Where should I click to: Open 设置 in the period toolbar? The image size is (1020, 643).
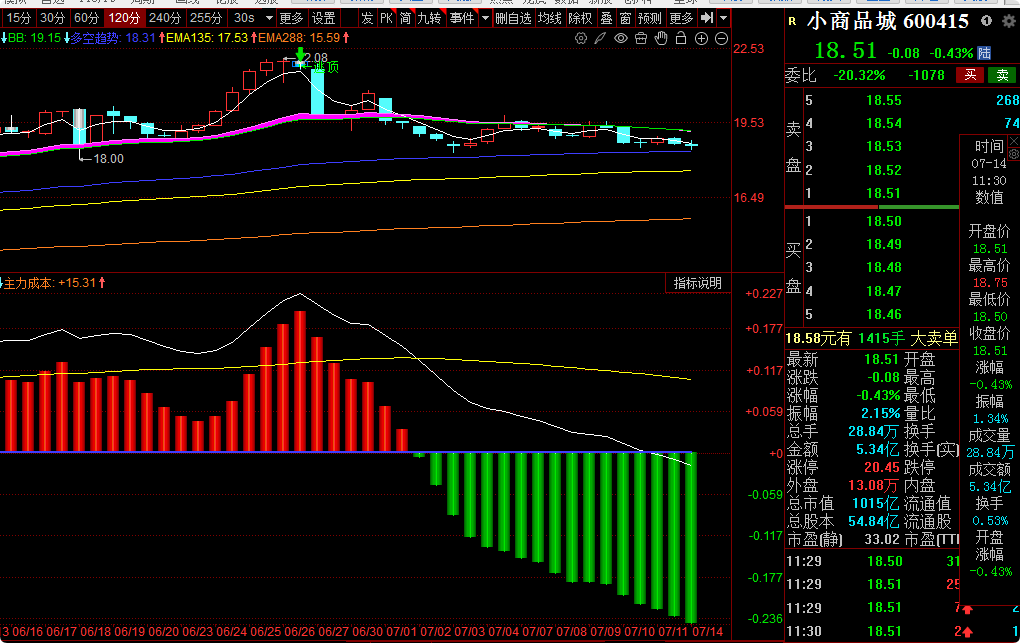[323, 18]
